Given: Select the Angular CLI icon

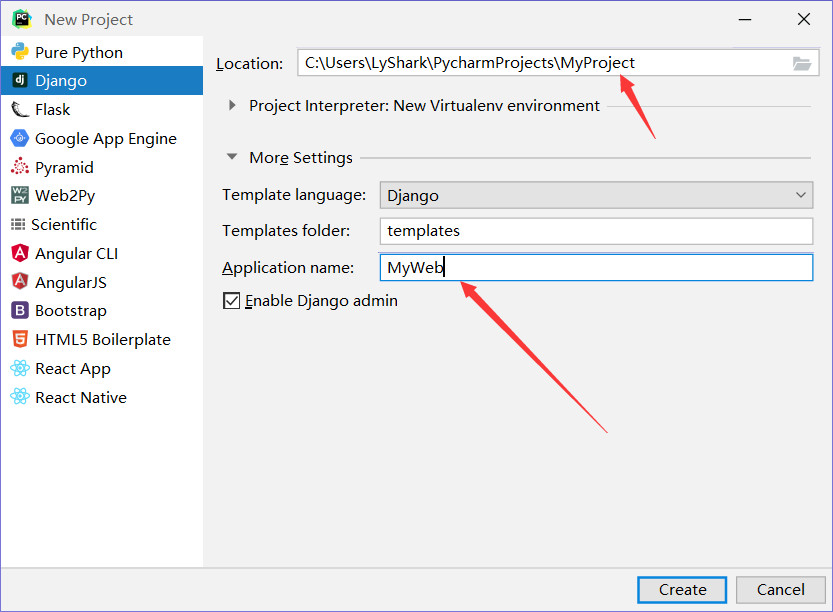Looking at the screenshot, I should point(19,254).
